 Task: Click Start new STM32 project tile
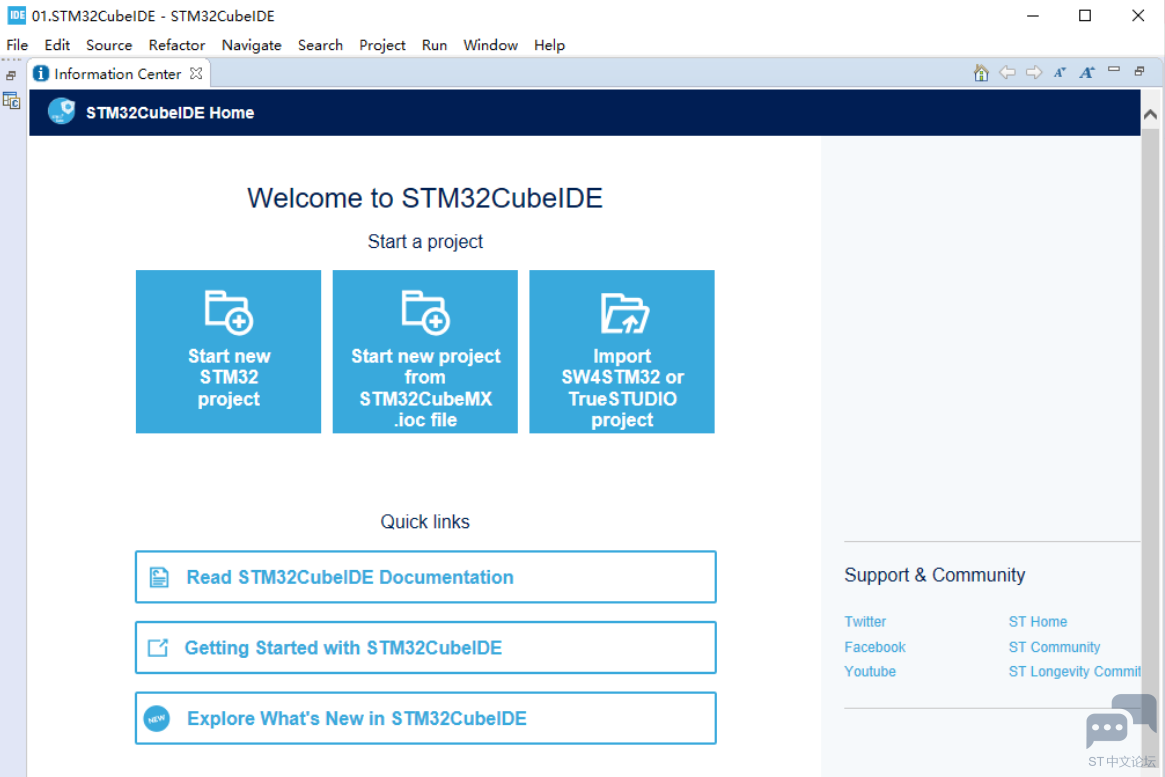click(x=229, y=351)
